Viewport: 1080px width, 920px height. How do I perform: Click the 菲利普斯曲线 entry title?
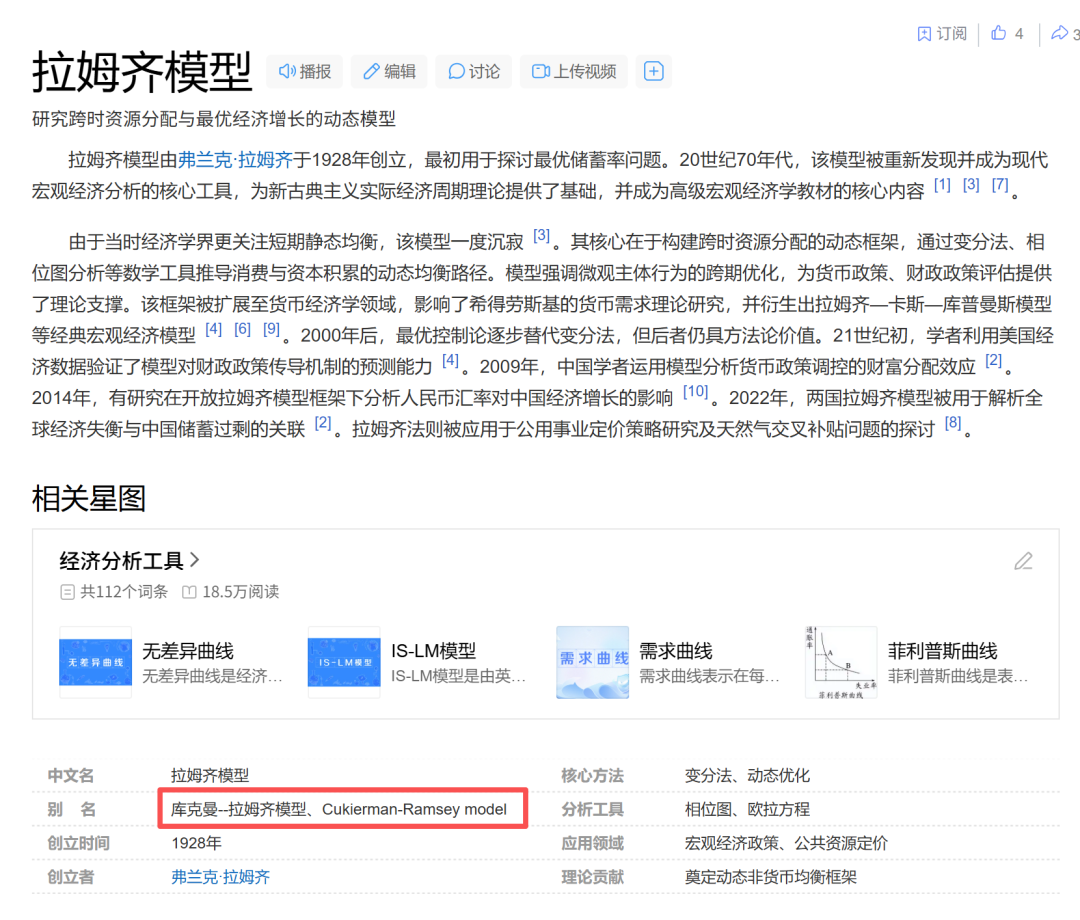tap(943, 651)
